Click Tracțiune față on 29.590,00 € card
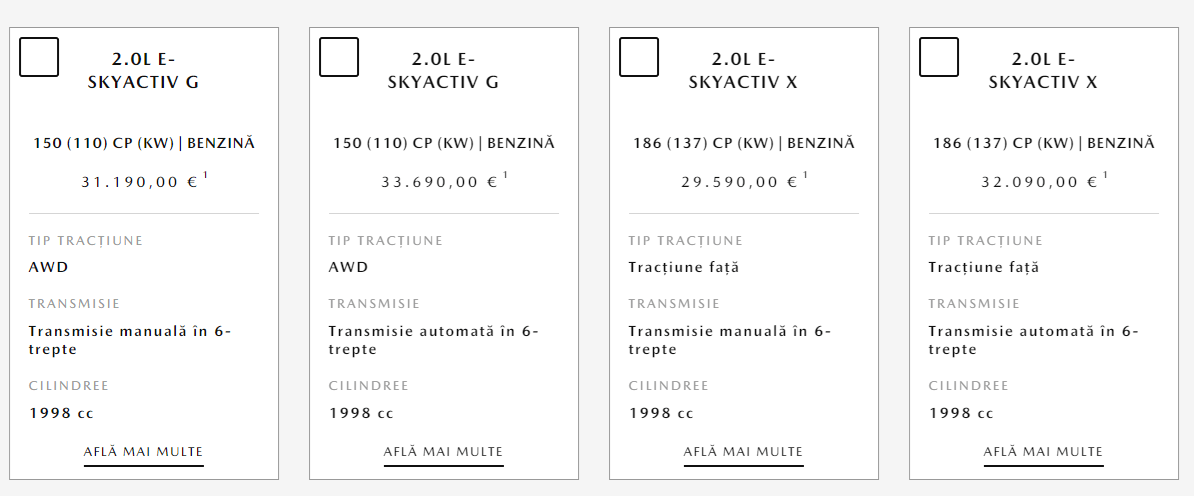The image size is (1194, 496). point(684,267)
